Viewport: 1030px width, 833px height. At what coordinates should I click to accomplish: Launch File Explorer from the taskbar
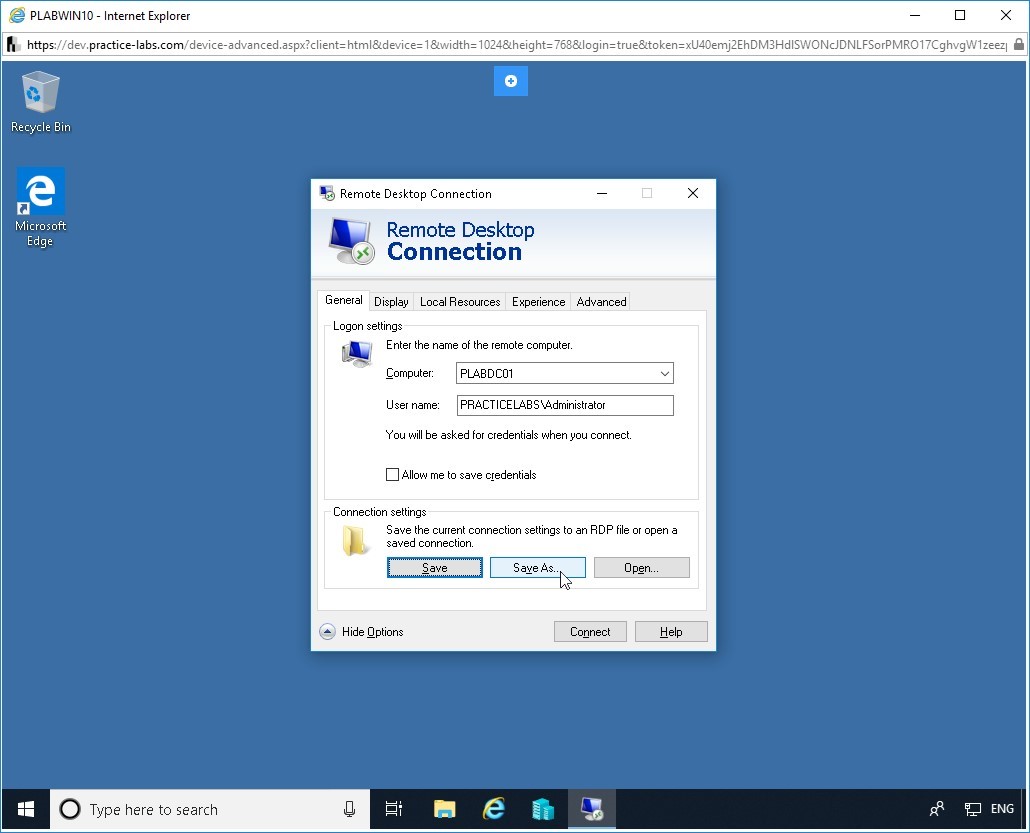click(445, 809)
